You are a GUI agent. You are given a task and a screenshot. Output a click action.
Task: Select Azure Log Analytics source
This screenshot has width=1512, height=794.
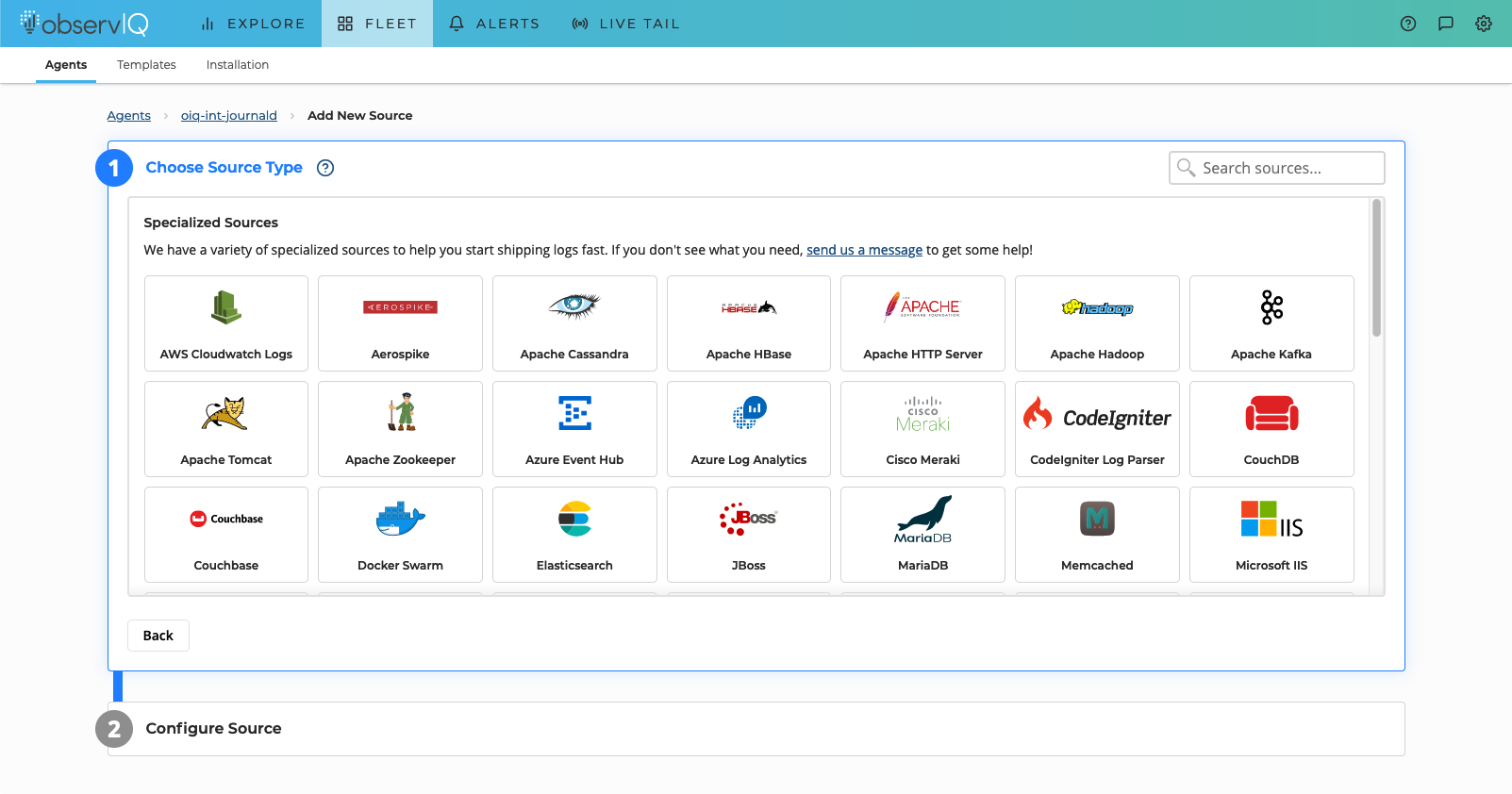tap(749, 429)
